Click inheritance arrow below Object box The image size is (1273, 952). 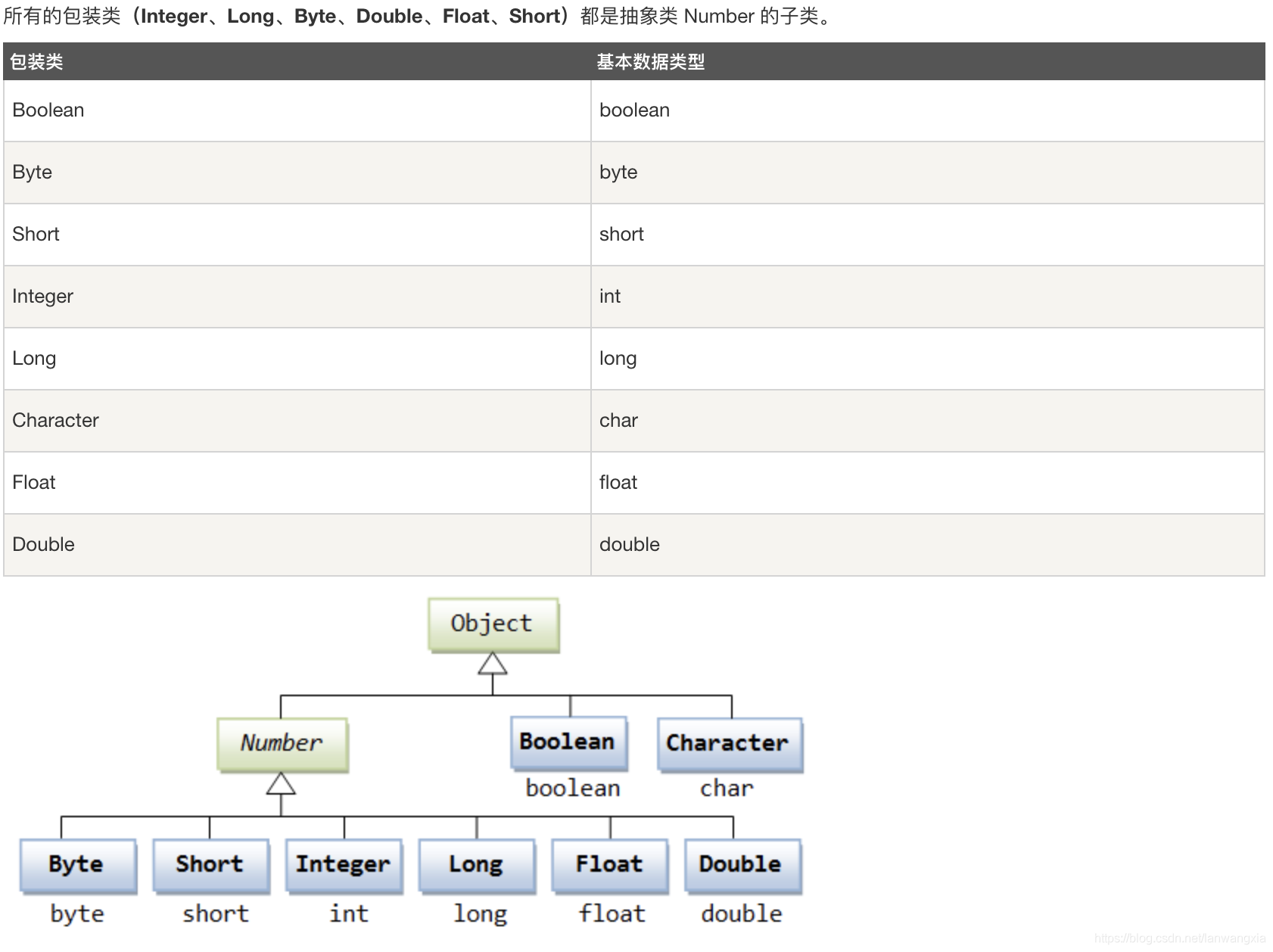[493, 664]
